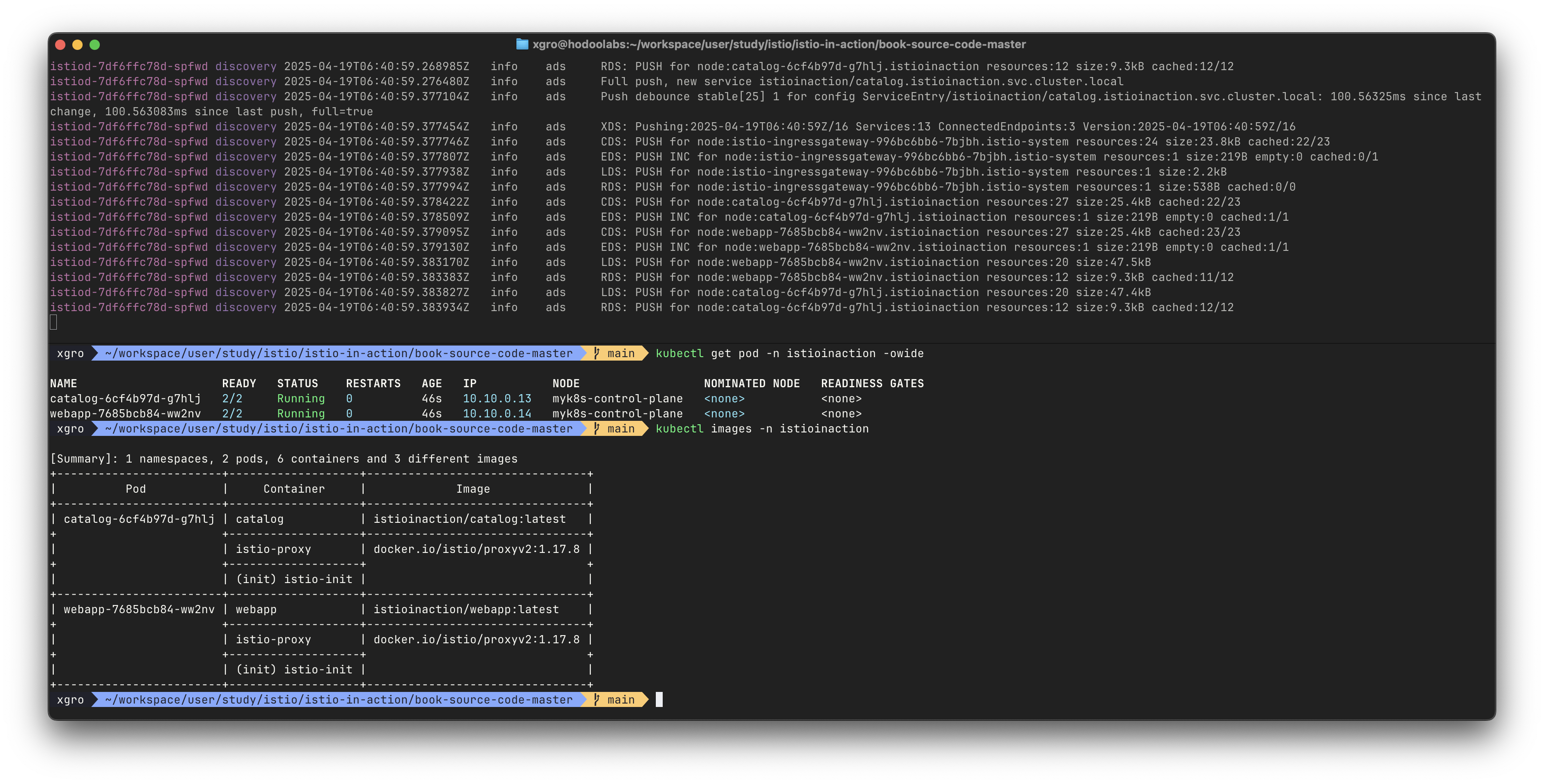The height and width of the screenshot is (784, 1544).
Task: Click the empty cursor box in the log pane
Action: (x=53, y=322)
